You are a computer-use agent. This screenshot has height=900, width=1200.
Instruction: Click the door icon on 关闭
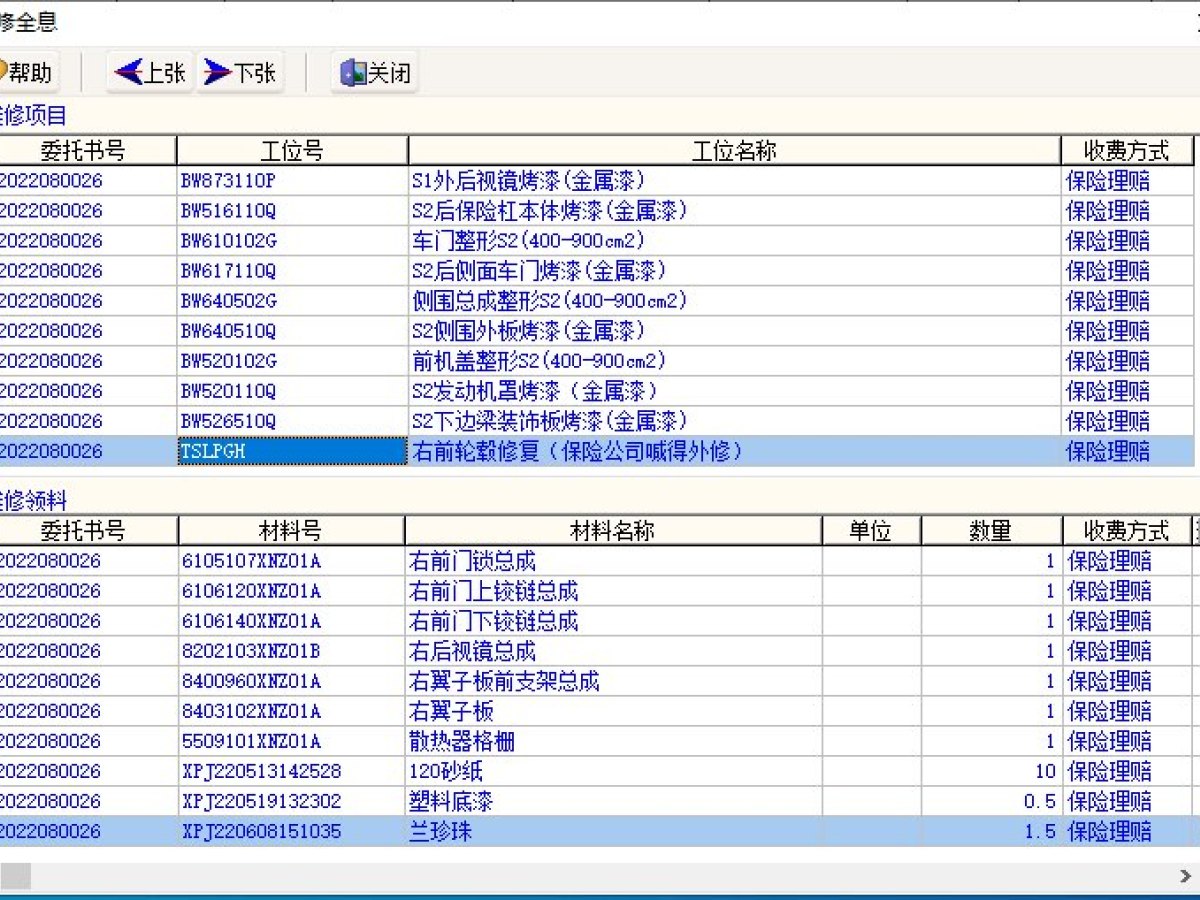coord(352,73)
